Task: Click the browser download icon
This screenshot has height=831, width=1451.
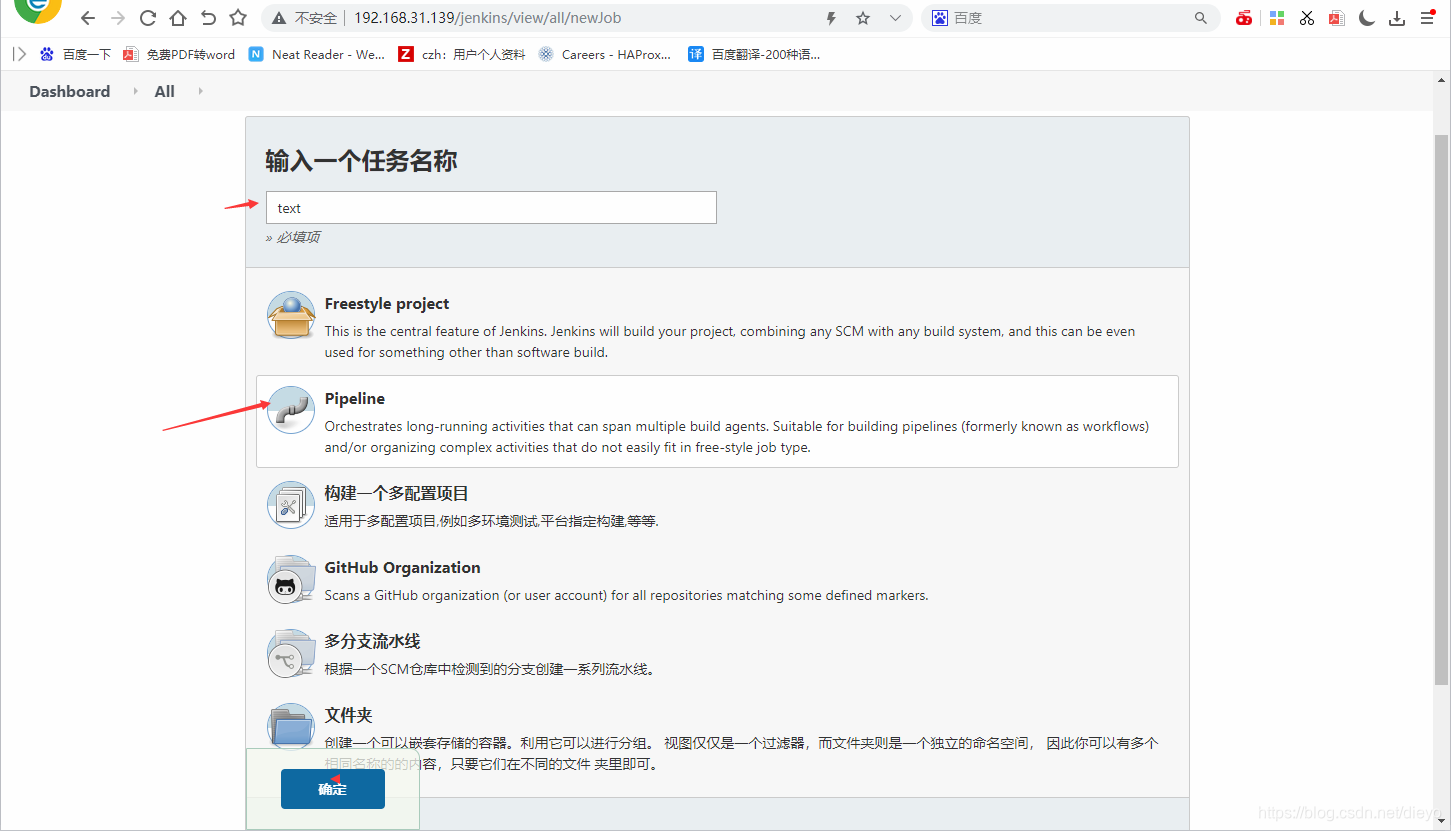Action: point(1396,17)
